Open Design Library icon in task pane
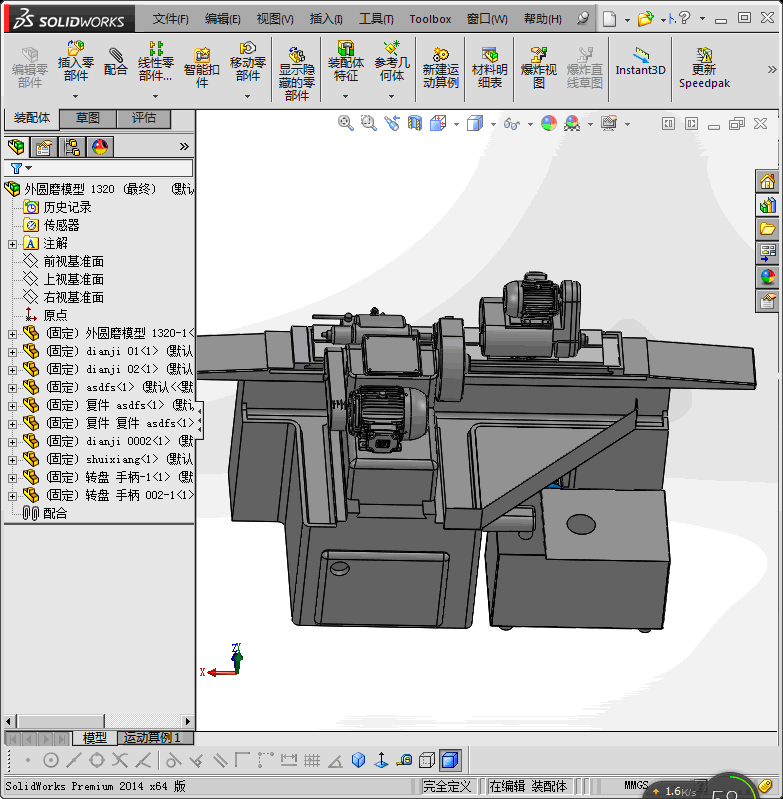Viewport: 783px width, 799px height. (767, 205)
